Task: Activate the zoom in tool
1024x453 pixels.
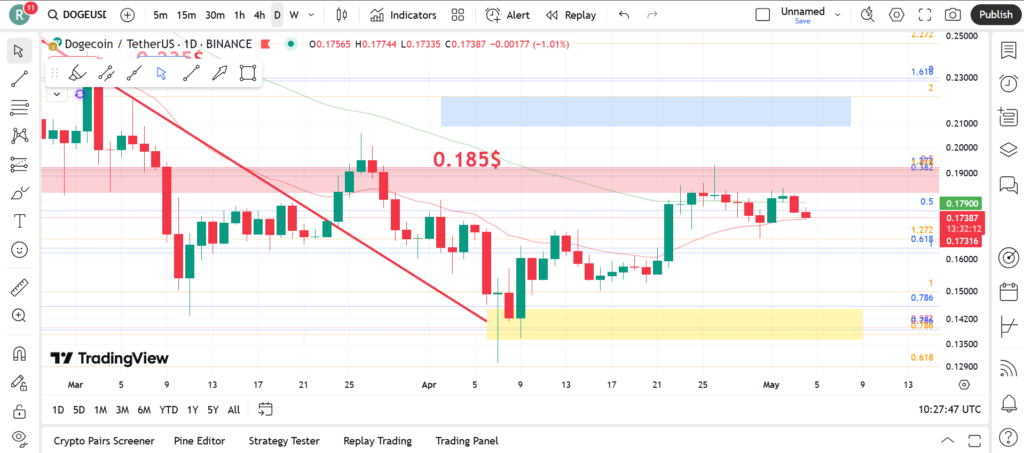Action: [x=20, y=316]
